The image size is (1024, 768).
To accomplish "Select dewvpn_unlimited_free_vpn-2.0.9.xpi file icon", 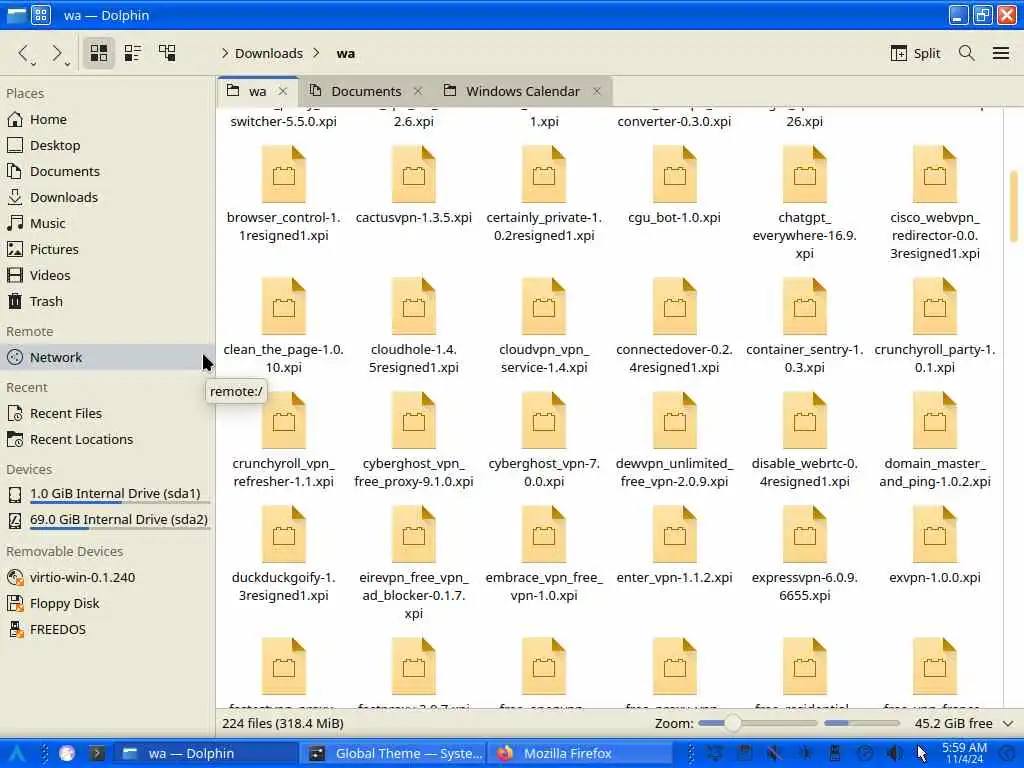I will pos(675,421).
